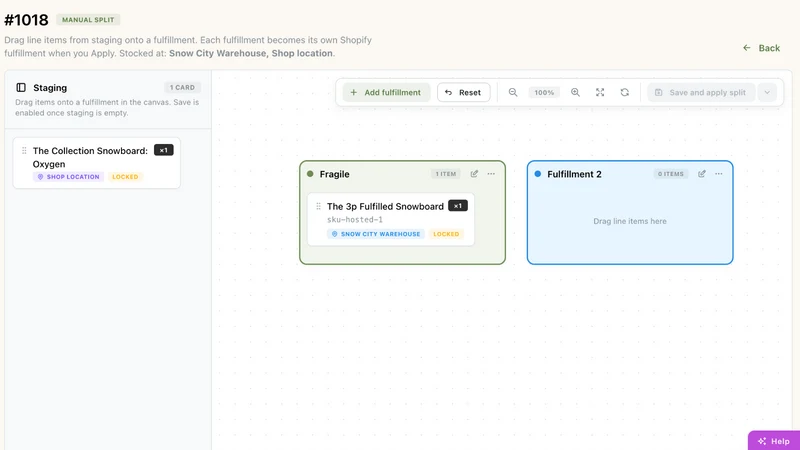
Task: Edit the Fragile fulfillment name
Action: [x=474, y=174]
